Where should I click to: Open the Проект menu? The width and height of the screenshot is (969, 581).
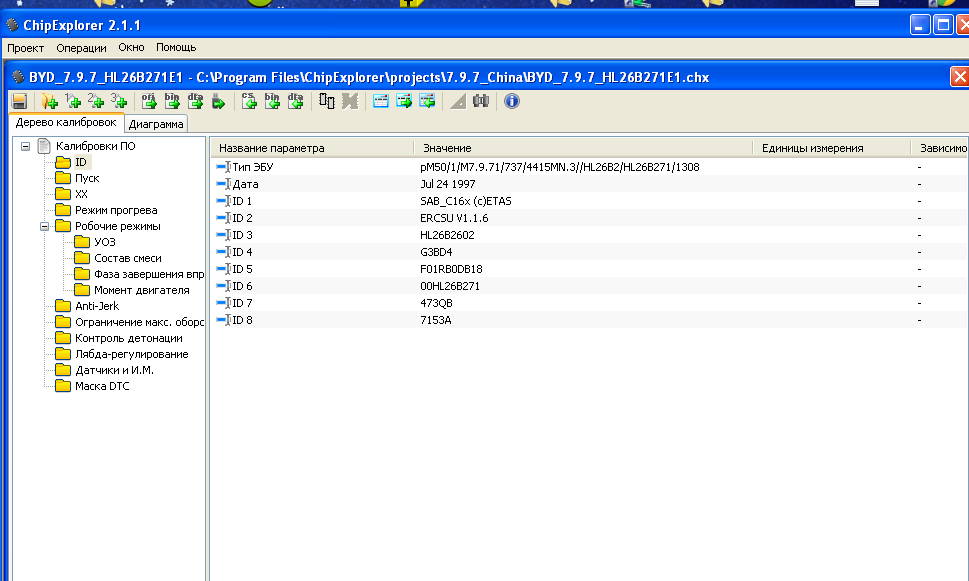coord(25,47)
